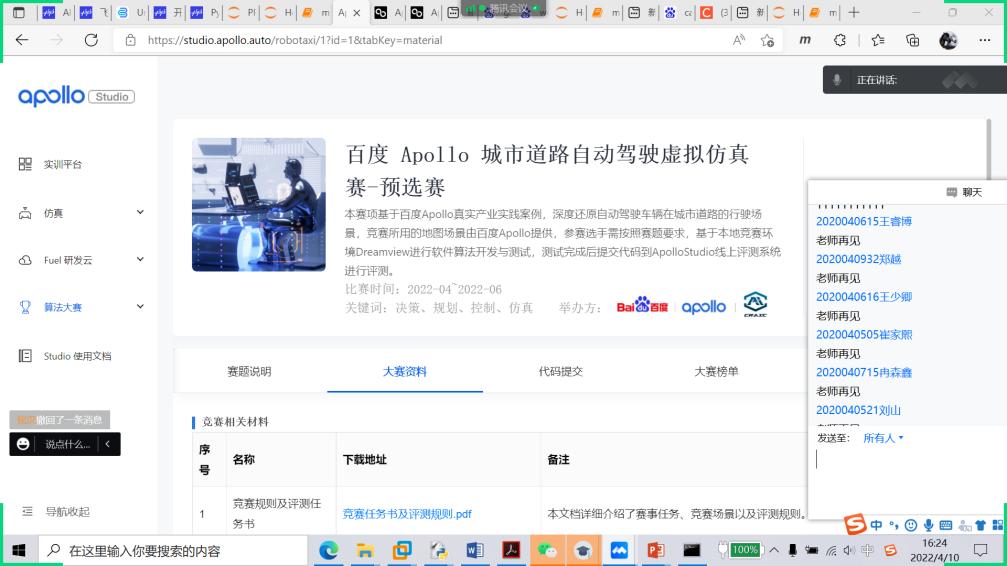1007x566 pixels.
Task: Open the 大赛榜单 tab
Action: pos(716,371)
